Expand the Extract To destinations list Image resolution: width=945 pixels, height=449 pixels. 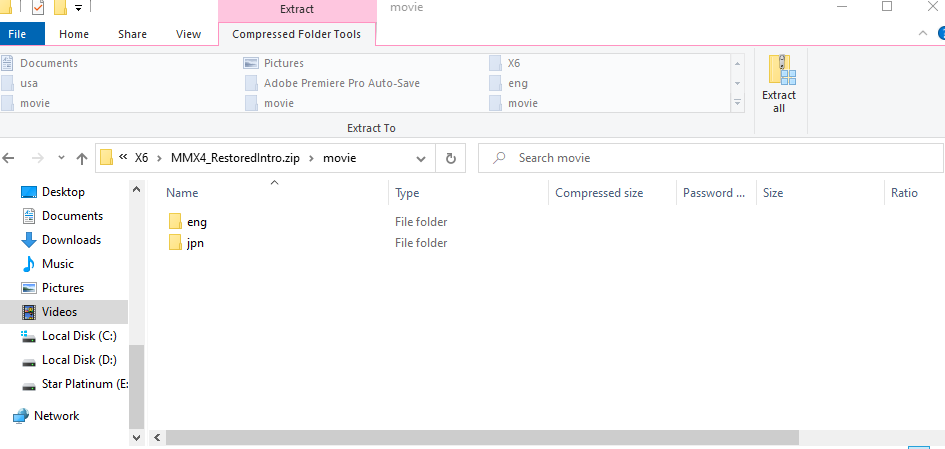point(738,103)
